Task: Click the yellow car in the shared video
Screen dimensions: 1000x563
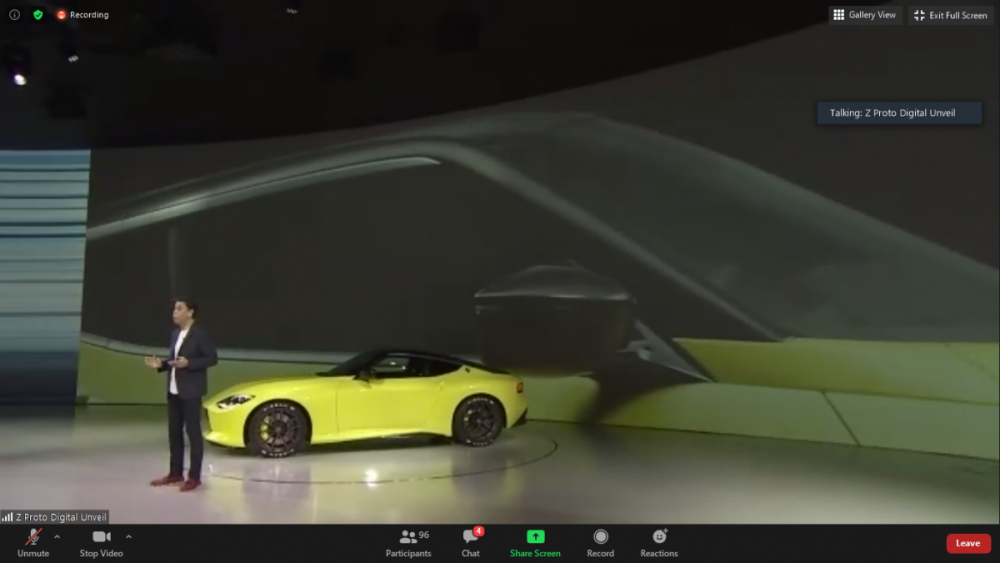Action: [365, 402]
